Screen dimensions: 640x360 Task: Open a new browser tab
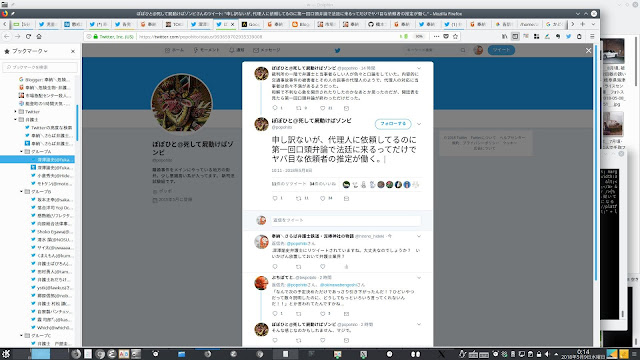(x=583, y=24)
